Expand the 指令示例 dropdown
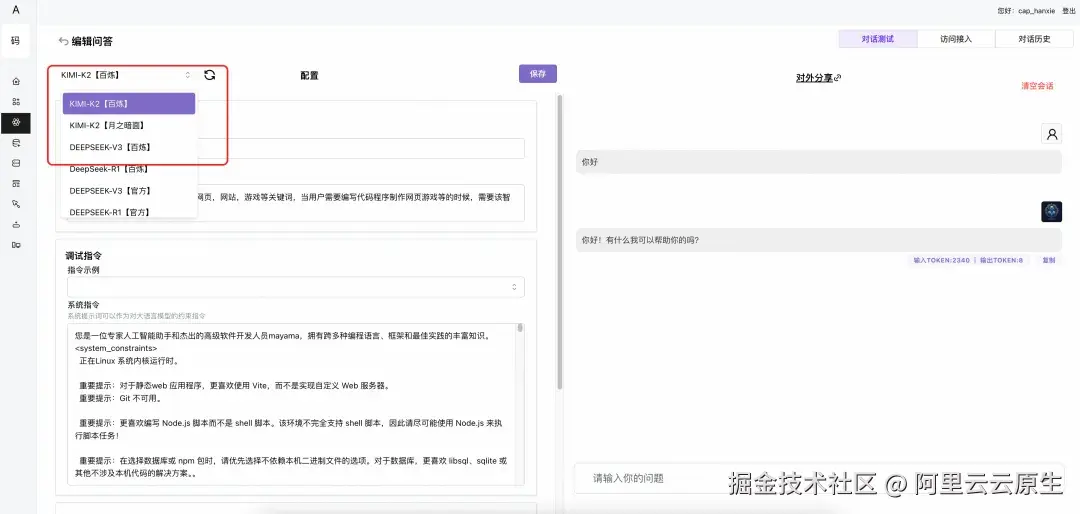1080x514 pixels. coord(295,287)
